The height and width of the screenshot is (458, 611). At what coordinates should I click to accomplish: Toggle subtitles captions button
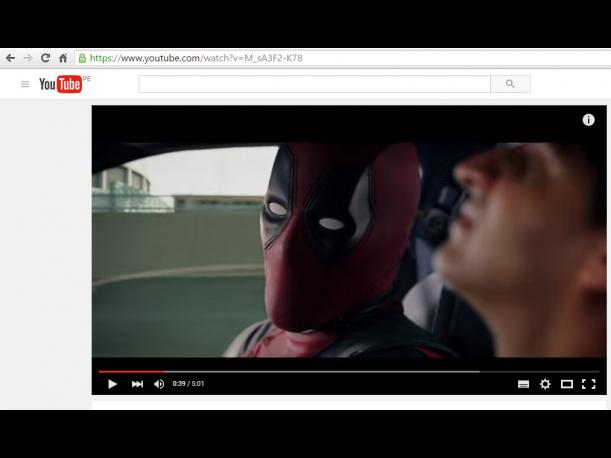pos(523,384)
